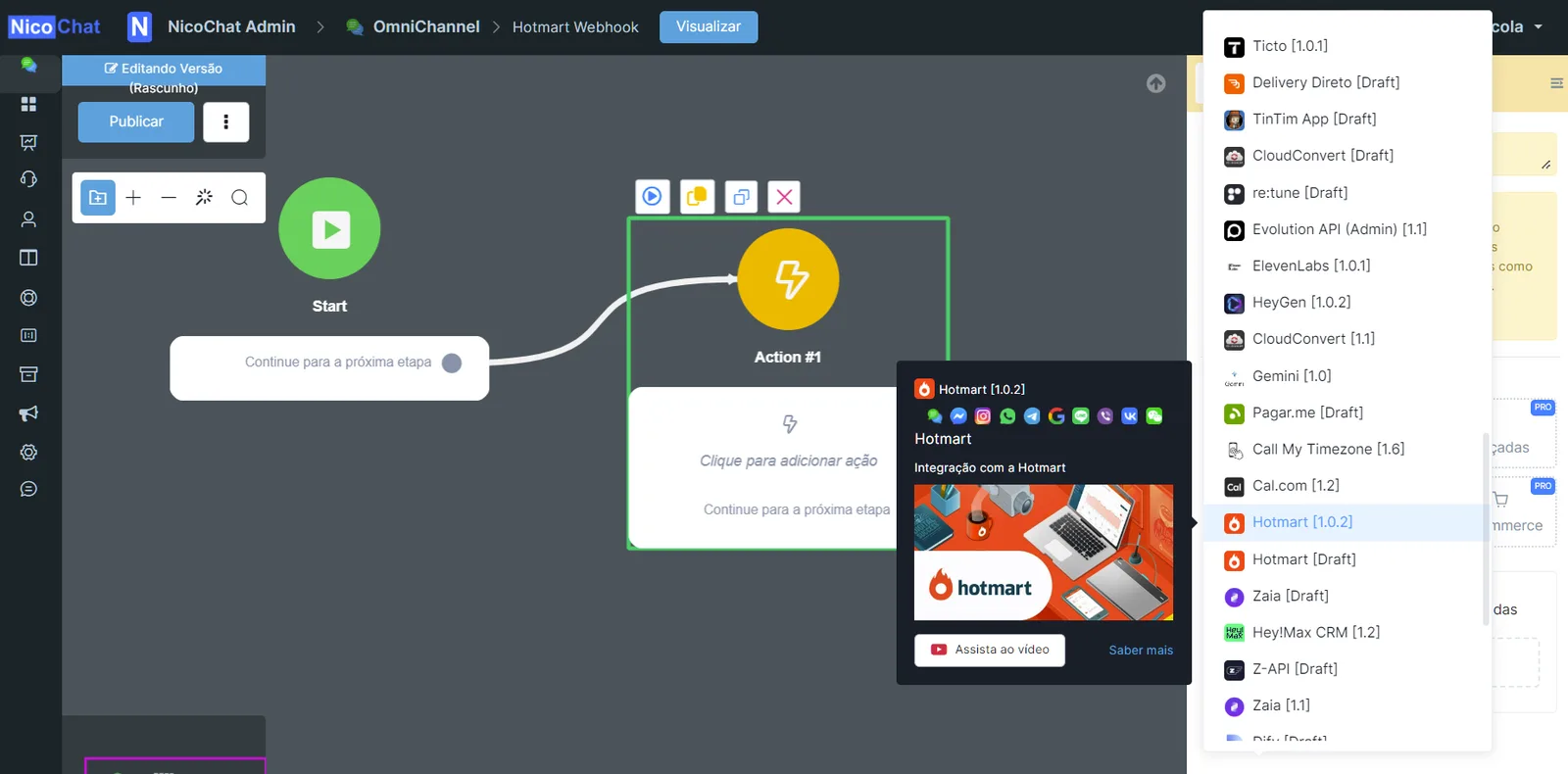
Task: Select the yellow Action #1 lightning node
Action: pos(788,279)
